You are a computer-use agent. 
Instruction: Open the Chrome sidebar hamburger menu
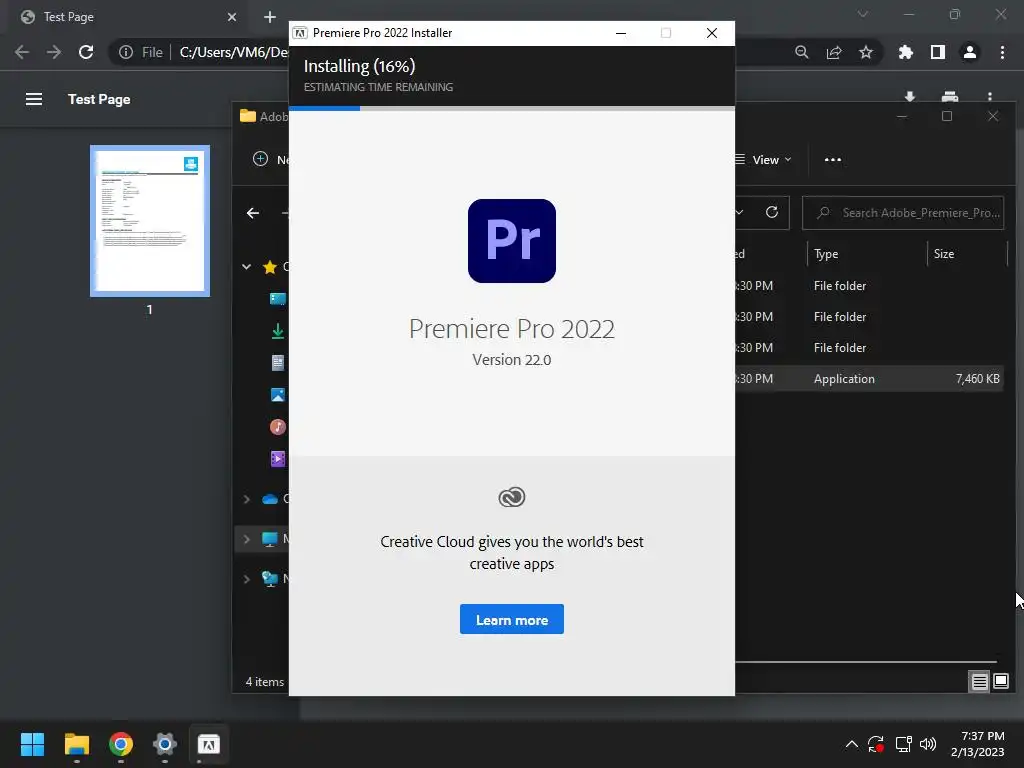click(x=34, y=99)
